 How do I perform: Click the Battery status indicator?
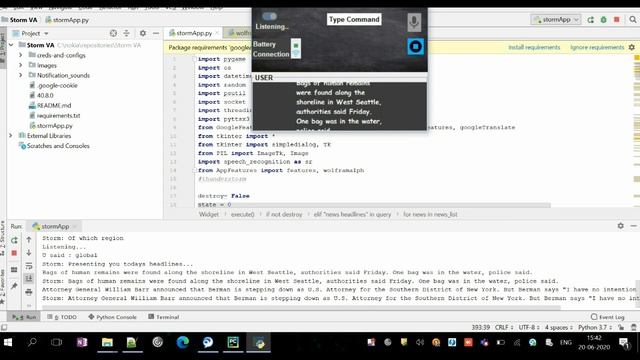click(296, 44)
